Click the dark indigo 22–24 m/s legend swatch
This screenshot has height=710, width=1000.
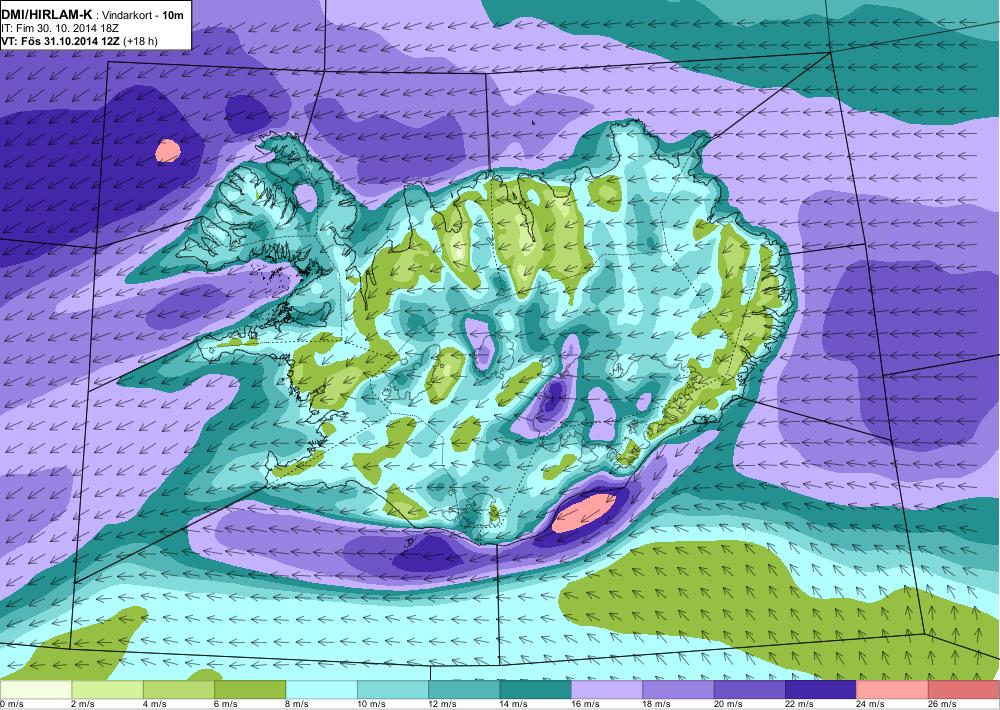821,690
